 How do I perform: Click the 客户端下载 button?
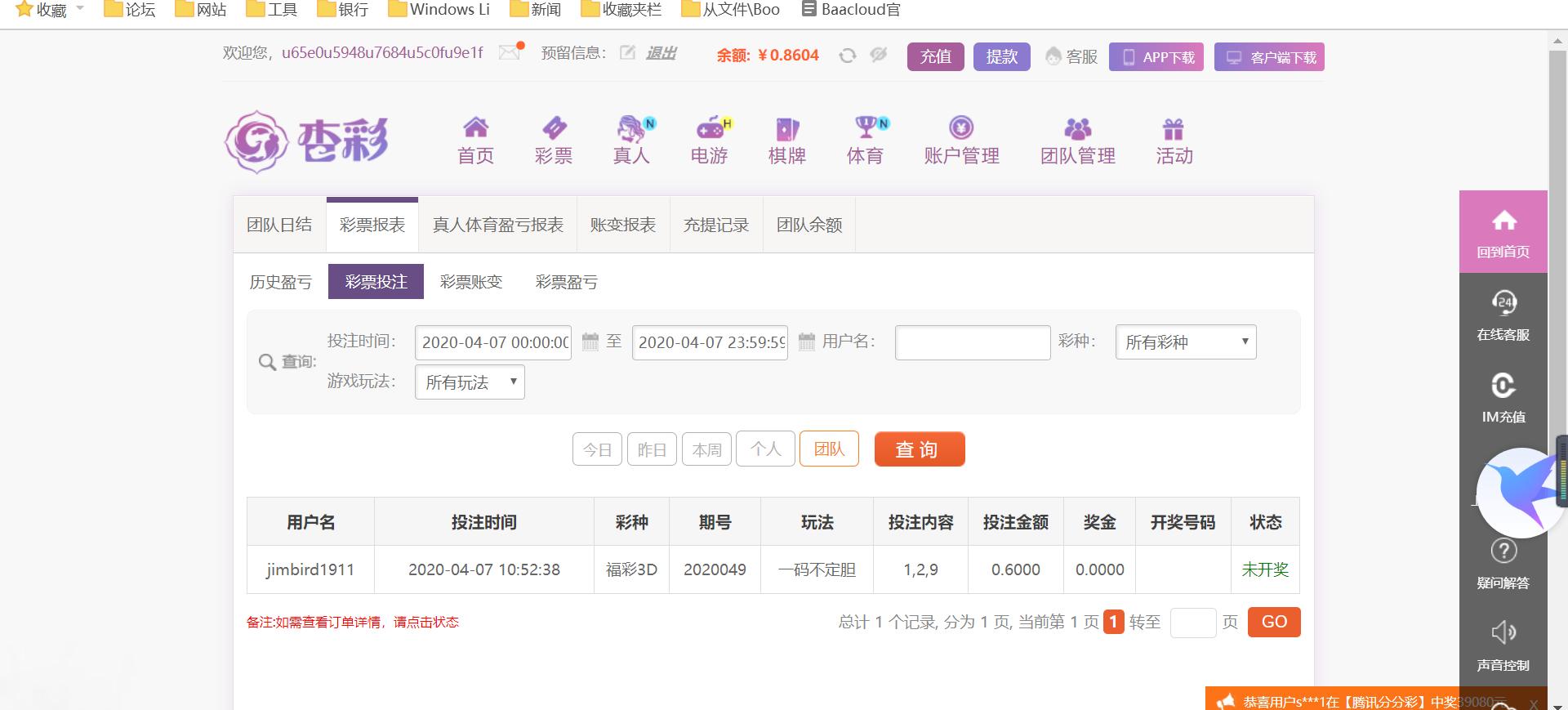[1269, 57]
